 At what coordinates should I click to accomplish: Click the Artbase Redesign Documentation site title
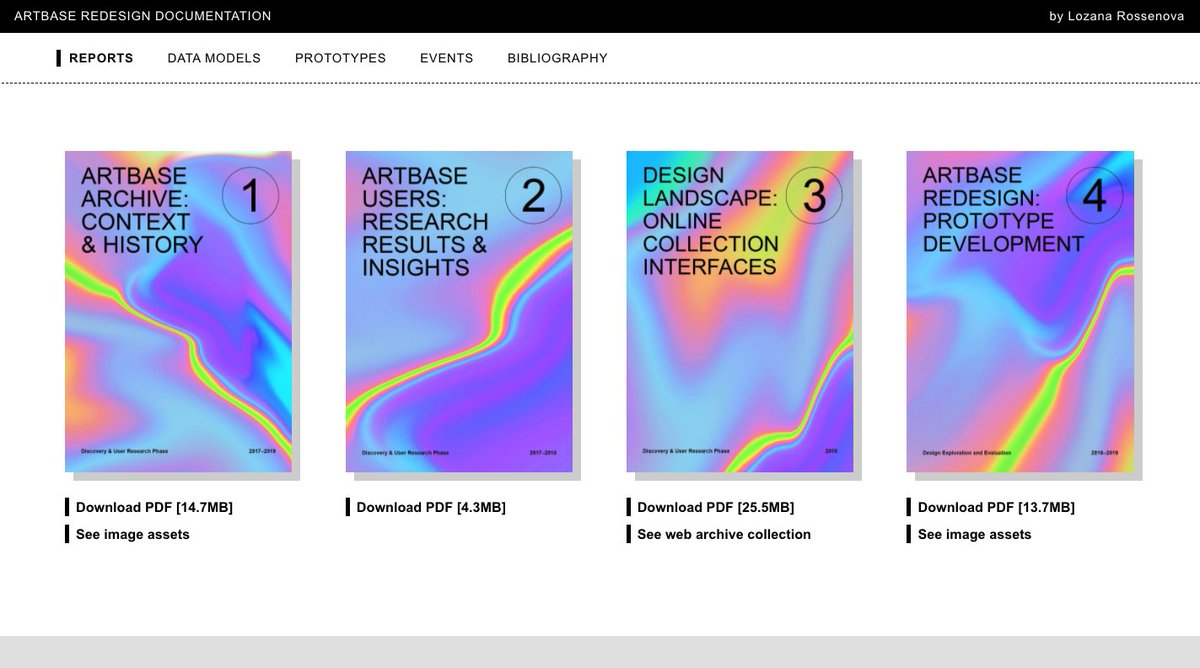pyautogui.click(x=143, y=16)
